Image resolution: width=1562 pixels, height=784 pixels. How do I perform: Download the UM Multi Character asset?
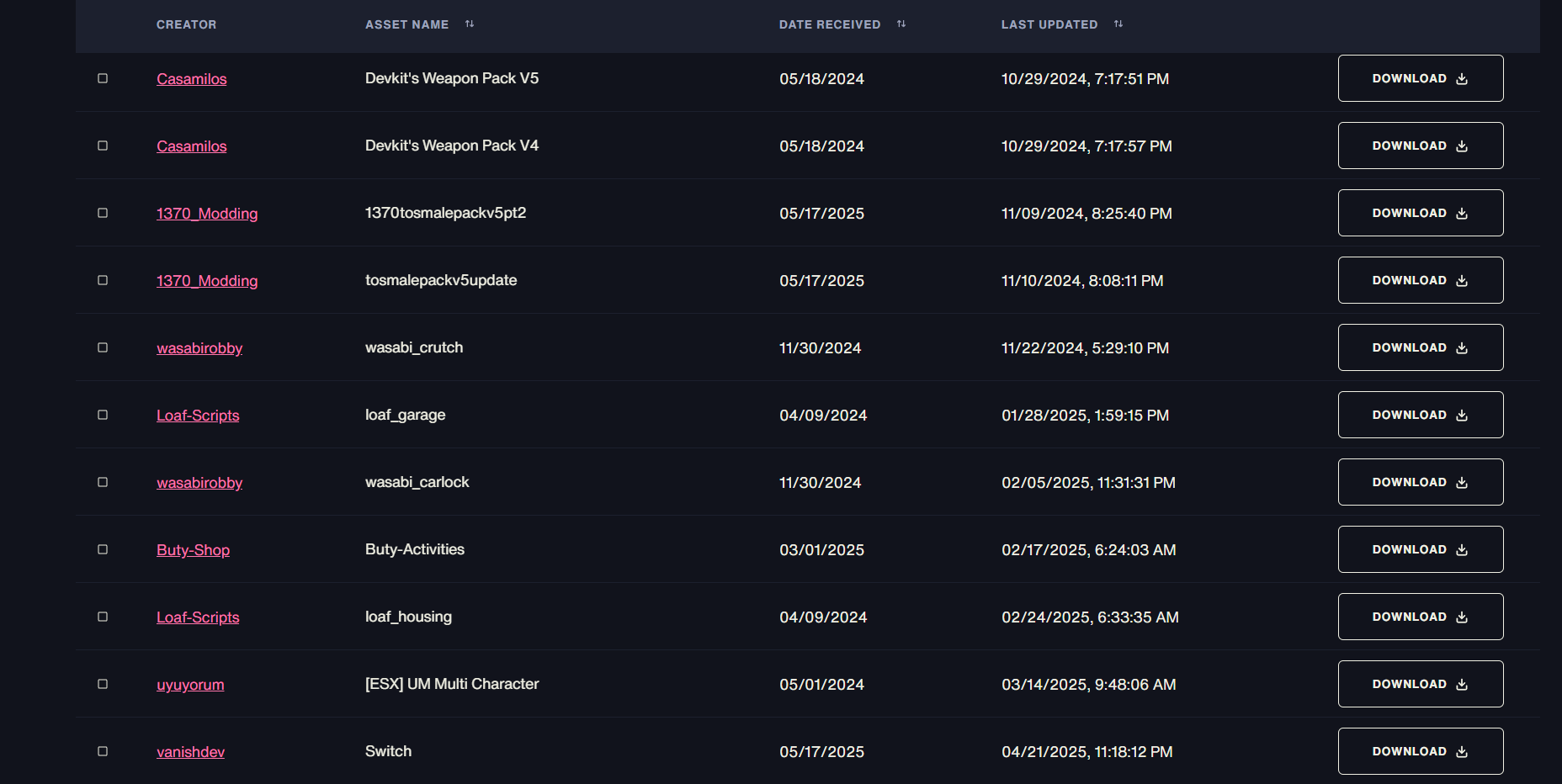(x=1421, y=684)
